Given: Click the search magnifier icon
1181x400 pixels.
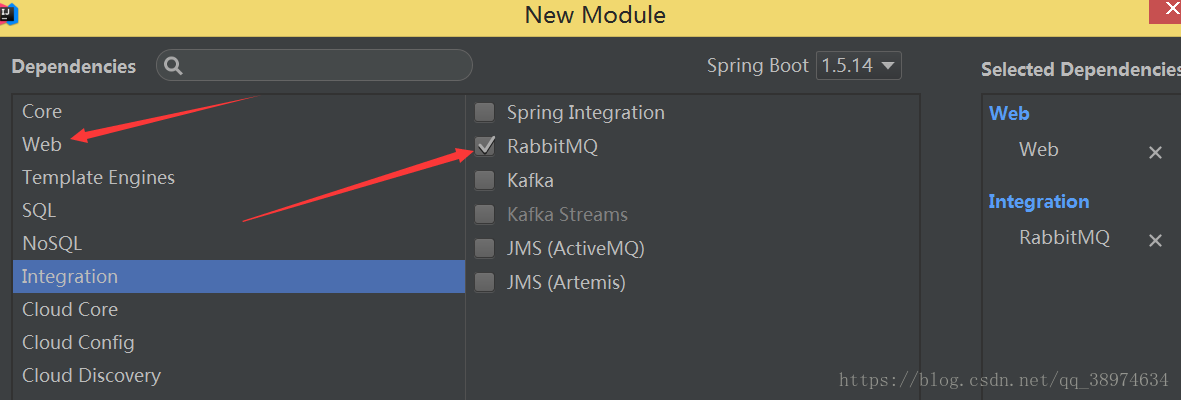Looking at the screenshot, I should point(173,67).
